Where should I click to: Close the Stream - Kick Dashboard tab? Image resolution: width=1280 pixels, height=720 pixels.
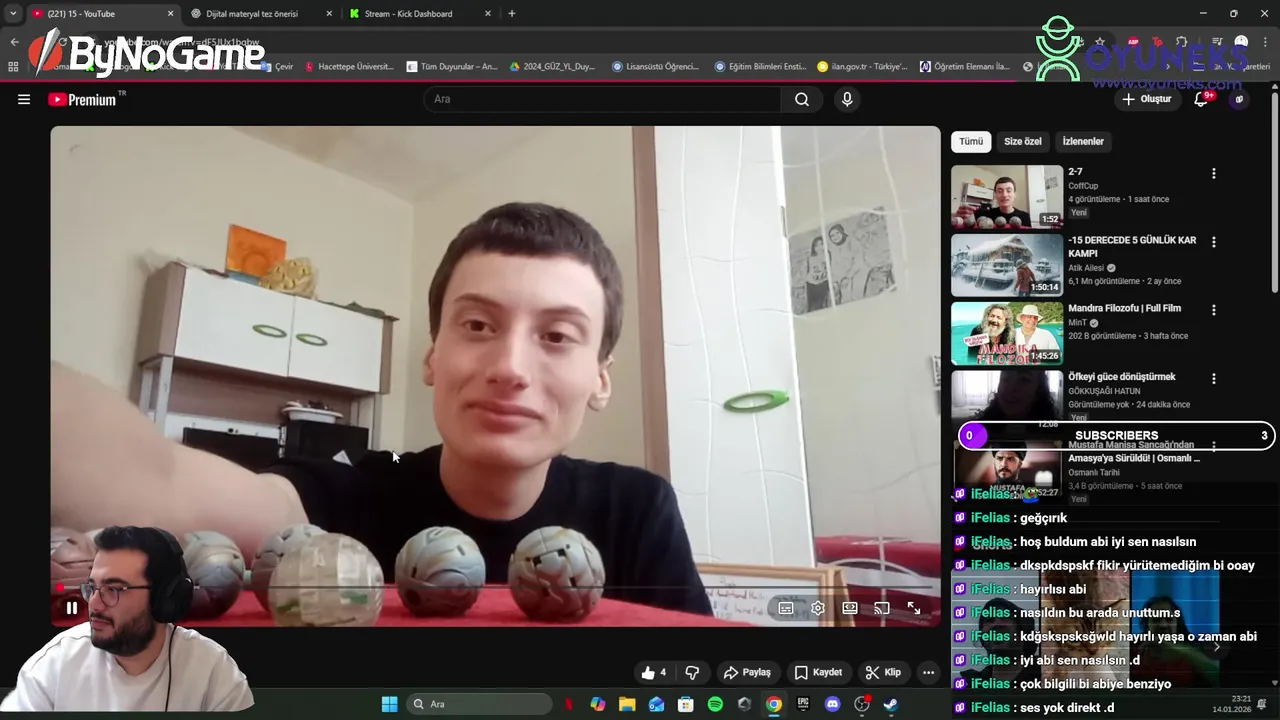pyautogui.click(x=488, y=14)
